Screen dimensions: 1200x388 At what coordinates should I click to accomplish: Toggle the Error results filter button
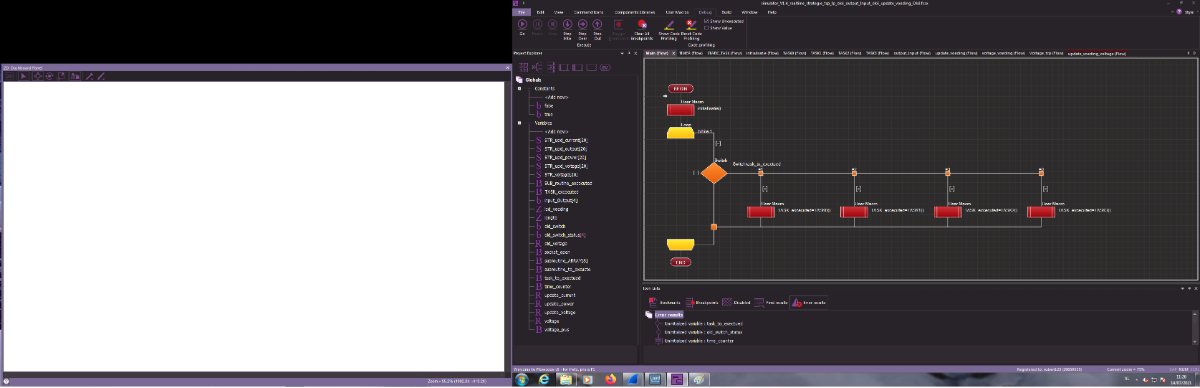tap(808, 302)
